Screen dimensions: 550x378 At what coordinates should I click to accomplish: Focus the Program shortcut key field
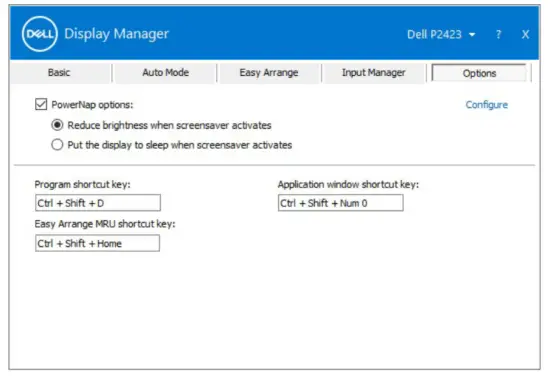[x=98, y=203]
